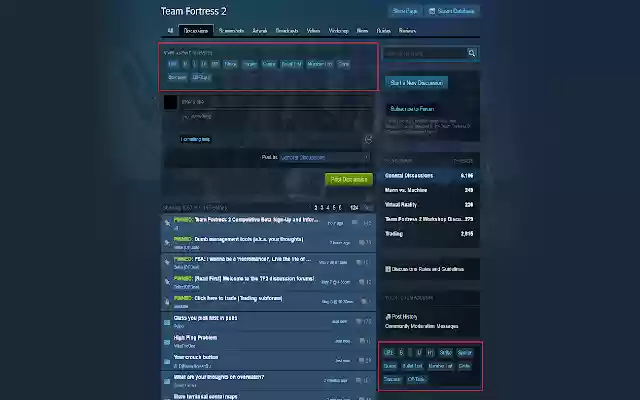Click the discussion title input field

pos(277,102)
